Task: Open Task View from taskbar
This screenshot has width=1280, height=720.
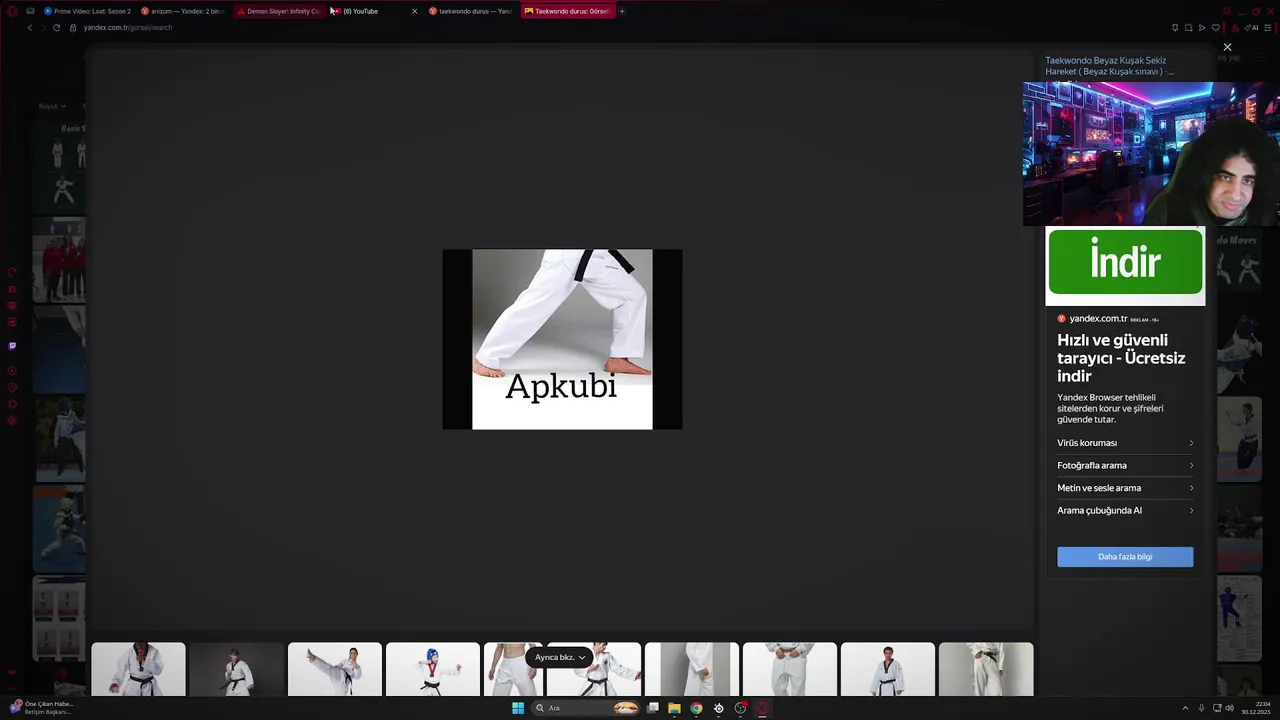Action: pos(652,708)
